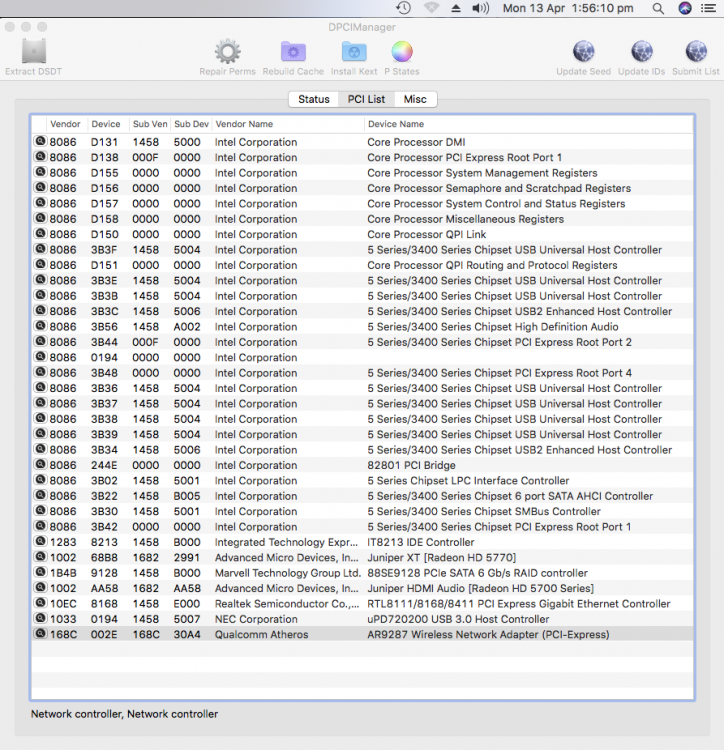The width and height of the screenshot is (724, 750).
Task: Run the Repair Perms gear tool
Action: pyautogui.click(x=227, y=52)
